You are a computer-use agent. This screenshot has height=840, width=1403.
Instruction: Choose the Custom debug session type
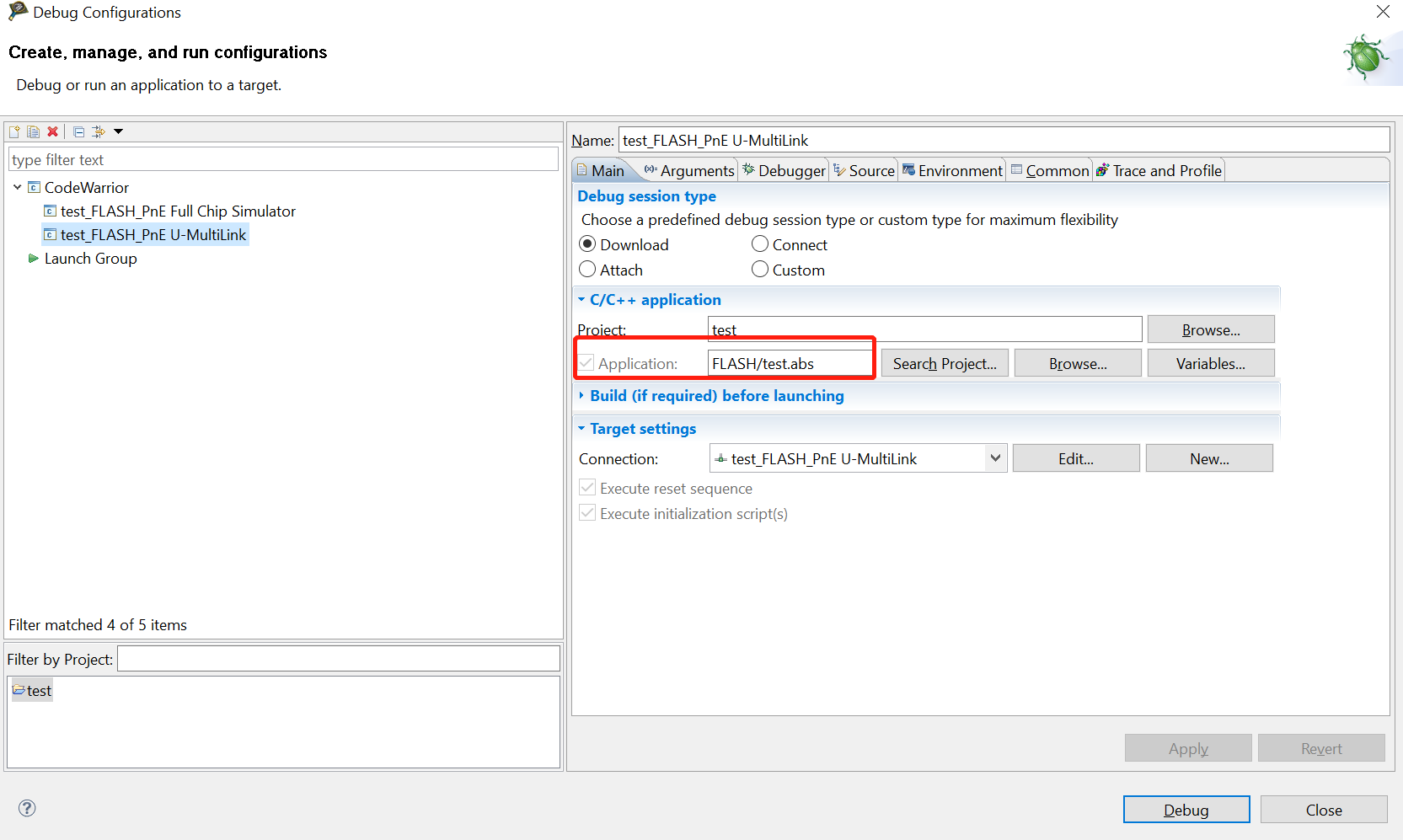(759, 269)
